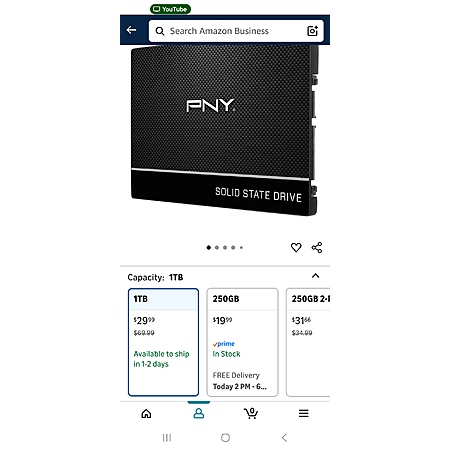Tap Android recent apps button
This screenshot has width=450, height=450.
167,437
